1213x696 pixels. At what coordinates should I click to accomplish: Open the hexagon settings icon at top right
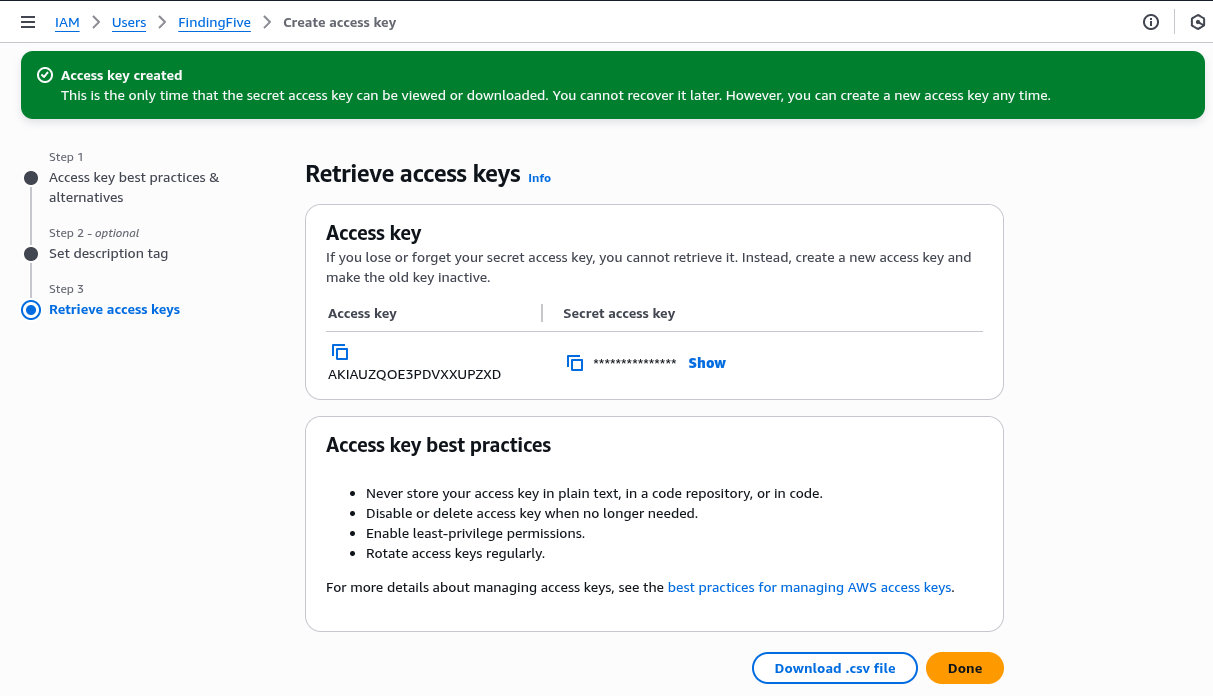pyautogui.click(x=1197, y=22)
